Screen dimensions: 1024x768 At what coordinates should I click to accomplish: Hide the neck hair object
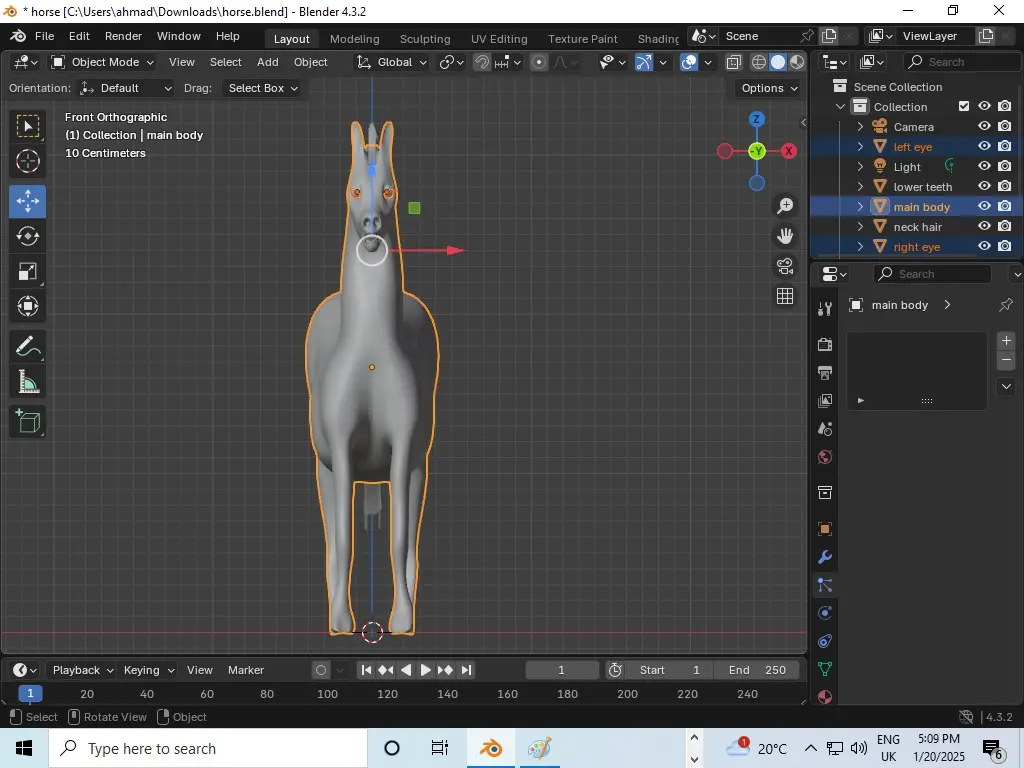984,227
